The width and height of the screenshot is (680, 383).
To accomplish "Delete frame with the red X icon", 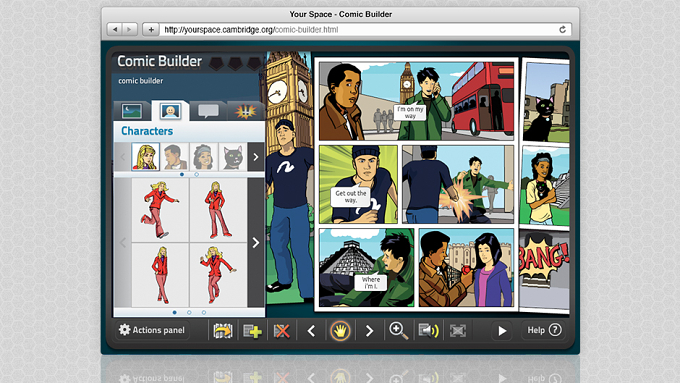I will point(281,331).
